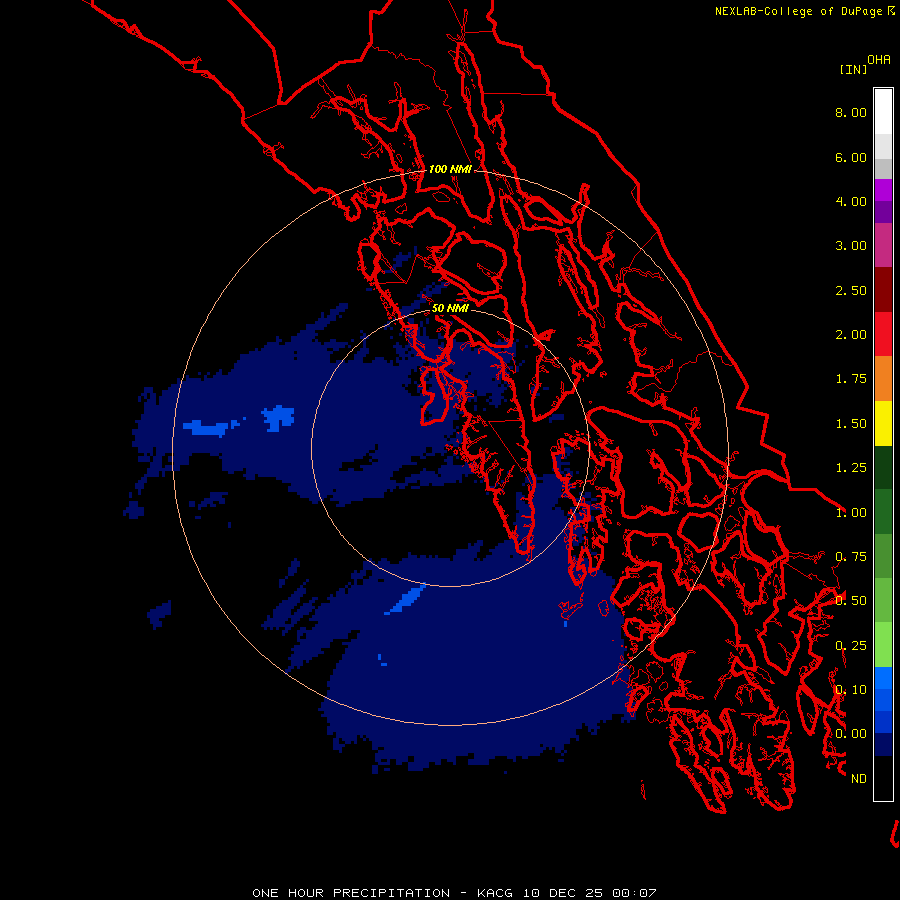
Task: Click the NEXLAB-College of DuPage text
Action: pos(798,11)
